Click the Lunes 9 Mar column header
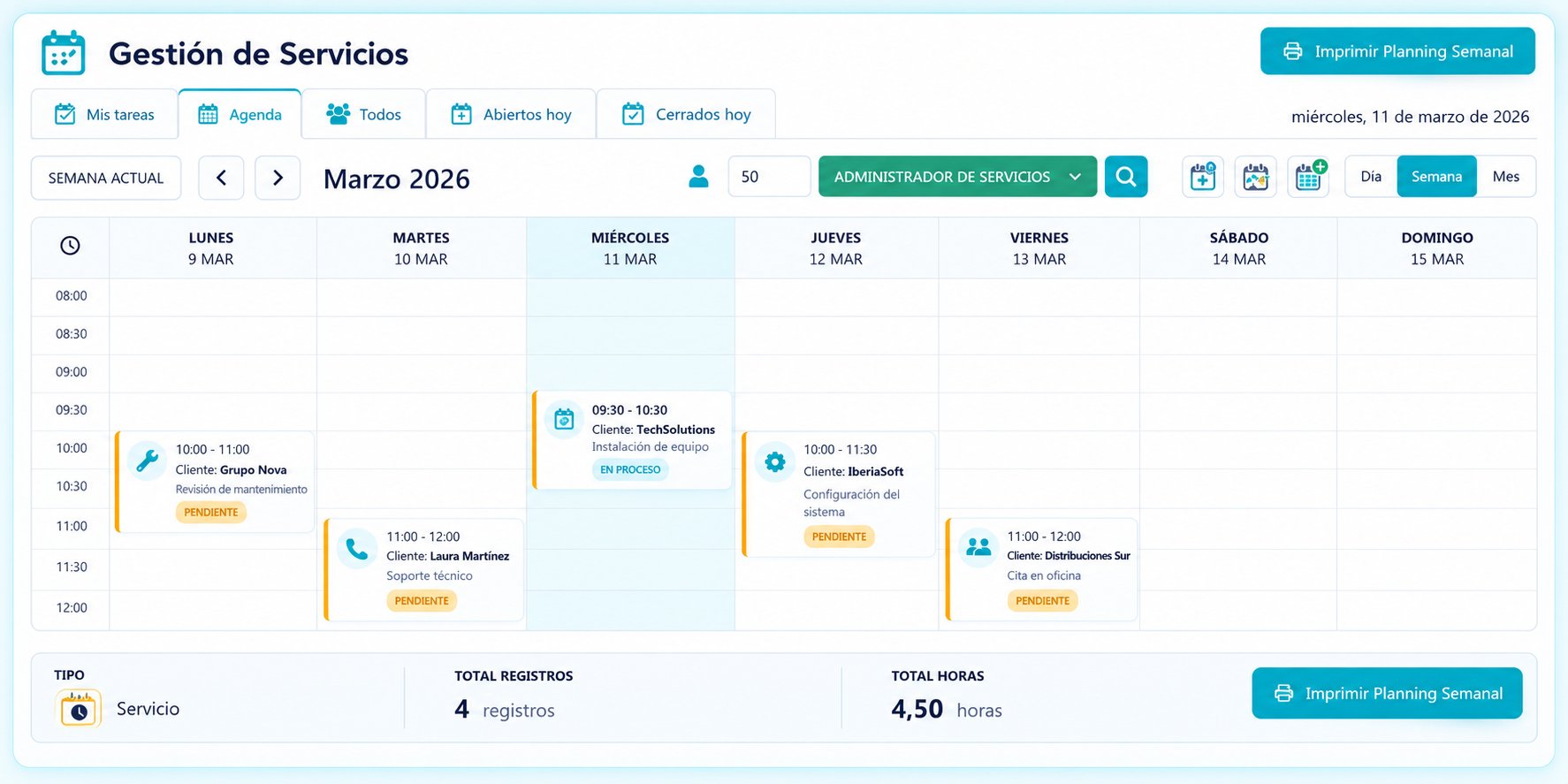 [211, 248]
